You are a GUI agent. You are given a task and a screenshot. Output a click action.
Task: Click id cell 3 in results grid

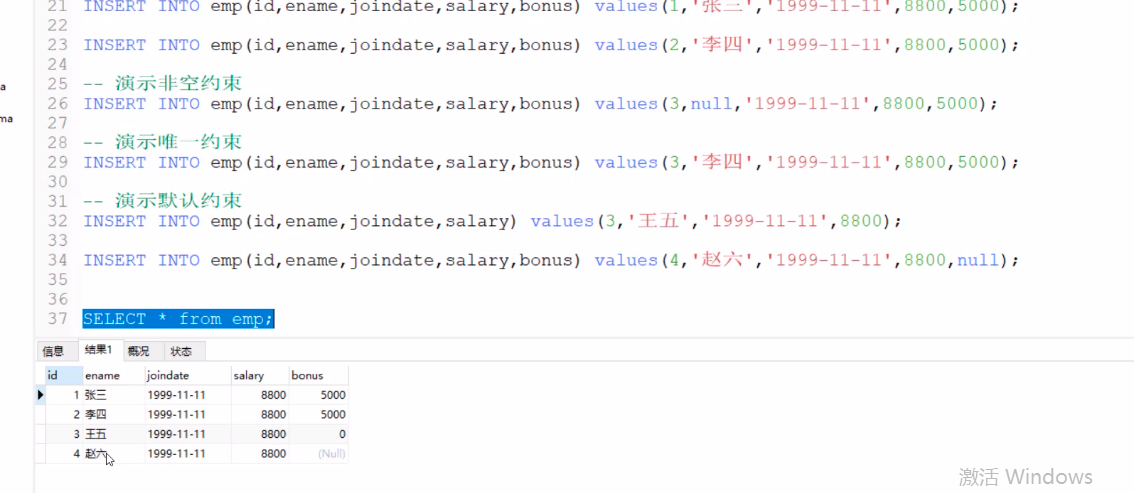(64, 434)
